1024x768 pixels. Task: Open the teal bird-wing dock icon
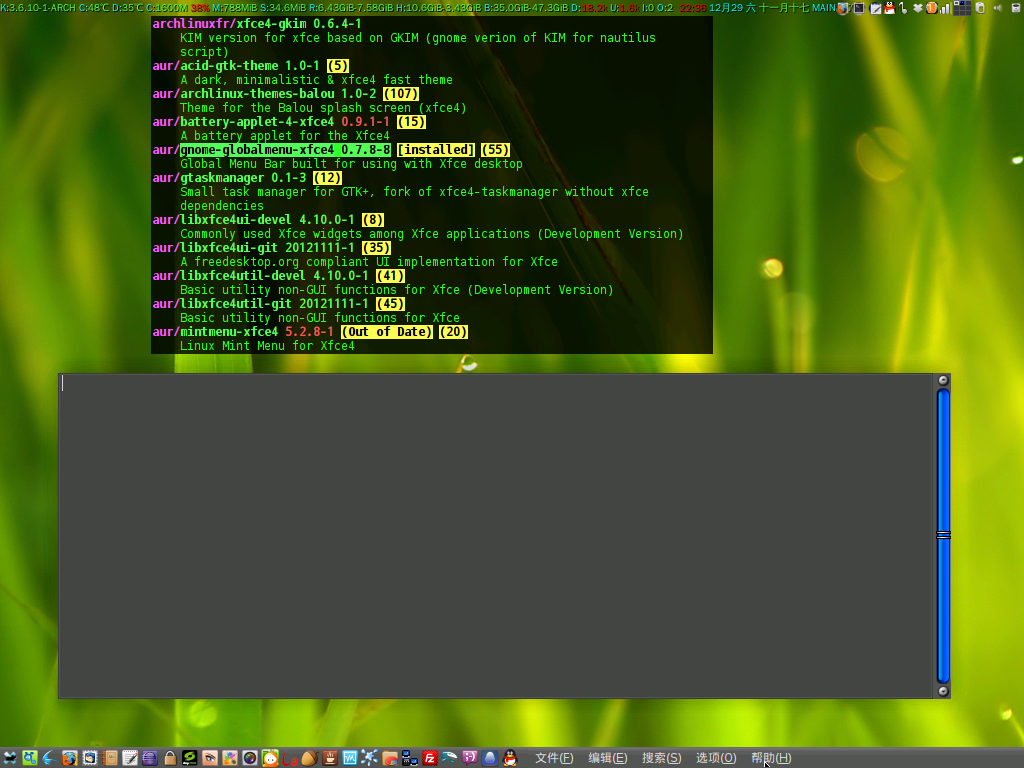coord(449,758)
